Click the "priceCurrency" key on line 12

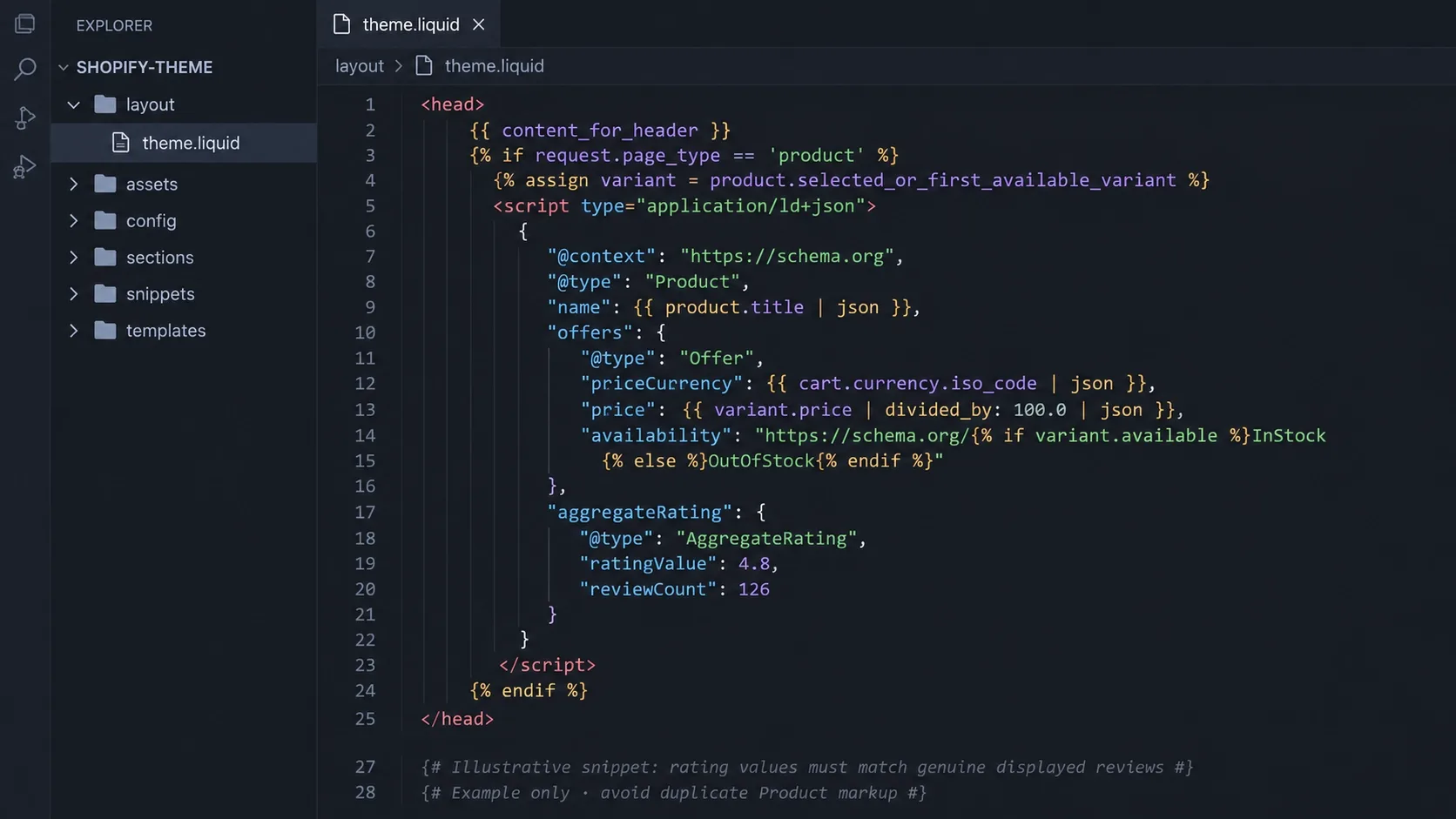[662, 384]
